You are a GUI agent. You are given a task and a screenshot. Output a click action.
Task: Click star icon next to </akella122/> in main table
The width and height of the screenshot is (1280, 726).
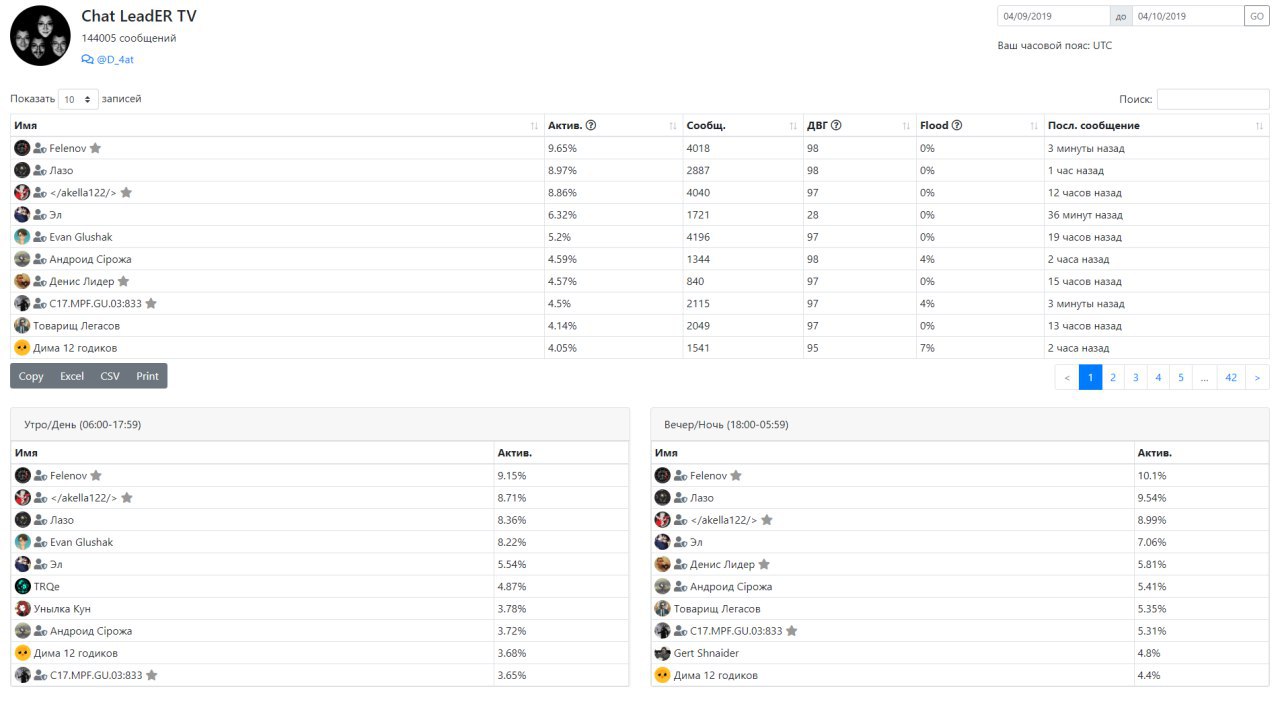pyautogui.click(x=126, y=192)
